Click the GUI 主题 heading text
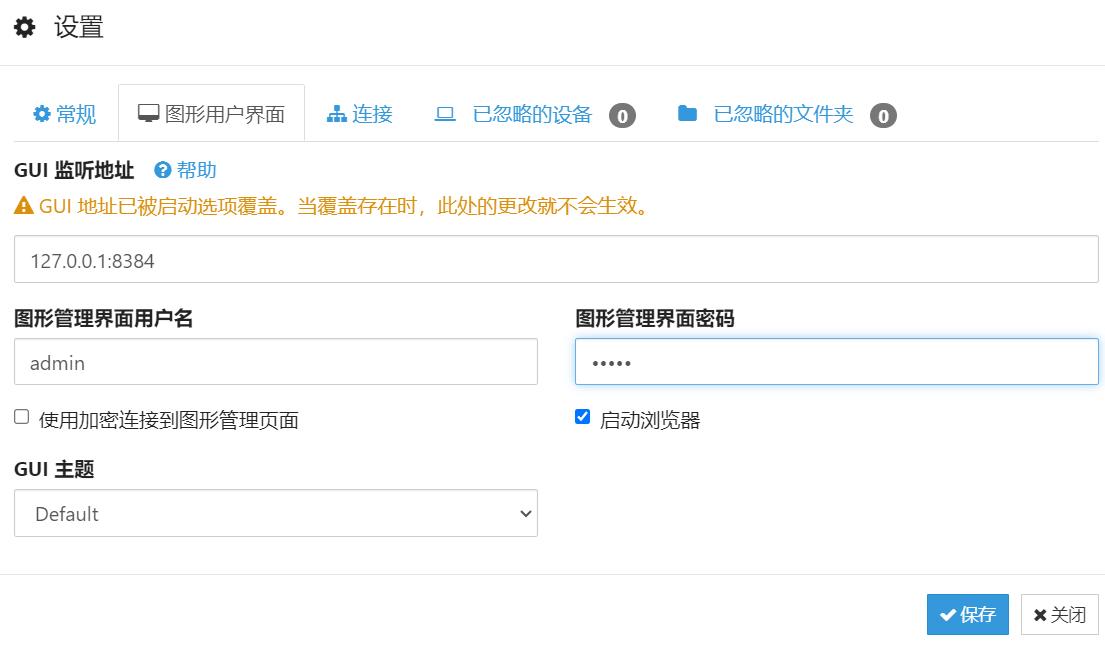 pyautogui.click(x=54, y=469)
